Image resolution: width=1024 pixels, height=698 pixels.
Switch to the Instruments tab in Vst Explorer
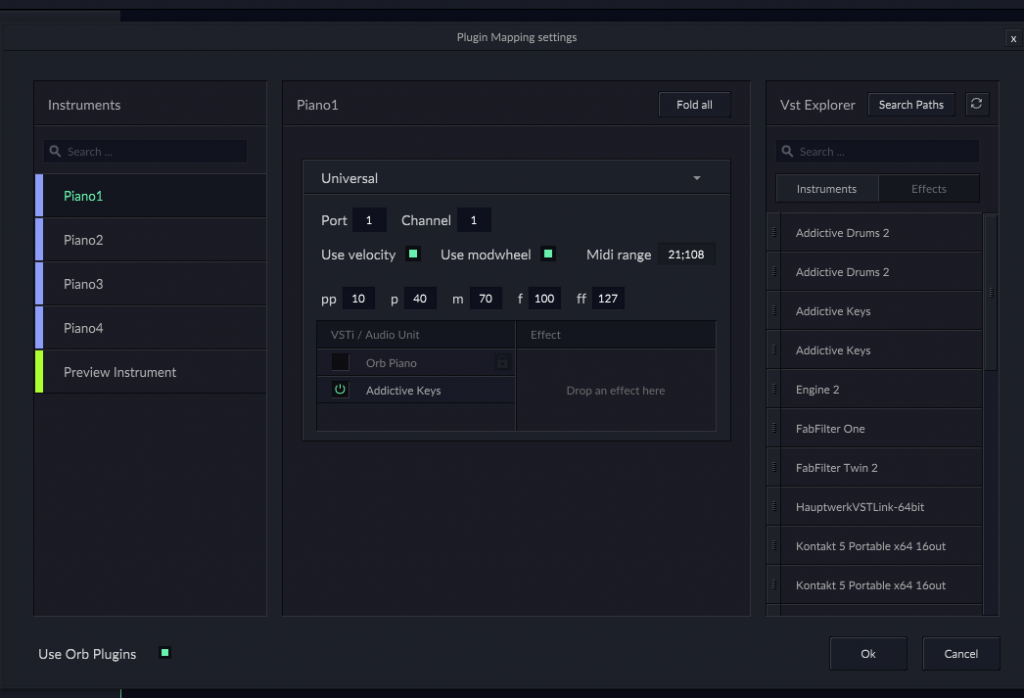pyautogui.click(x=826, y=189)
